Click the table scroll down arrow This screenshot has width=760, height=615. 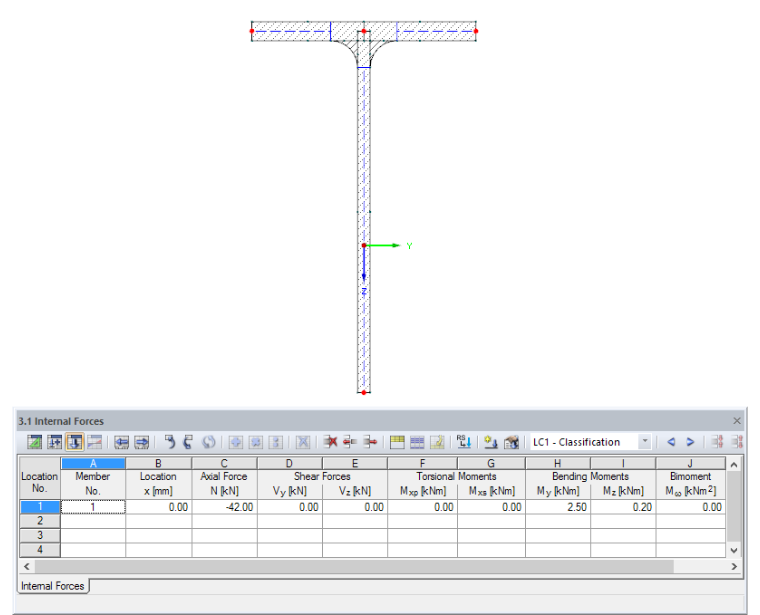coord(734,550)
